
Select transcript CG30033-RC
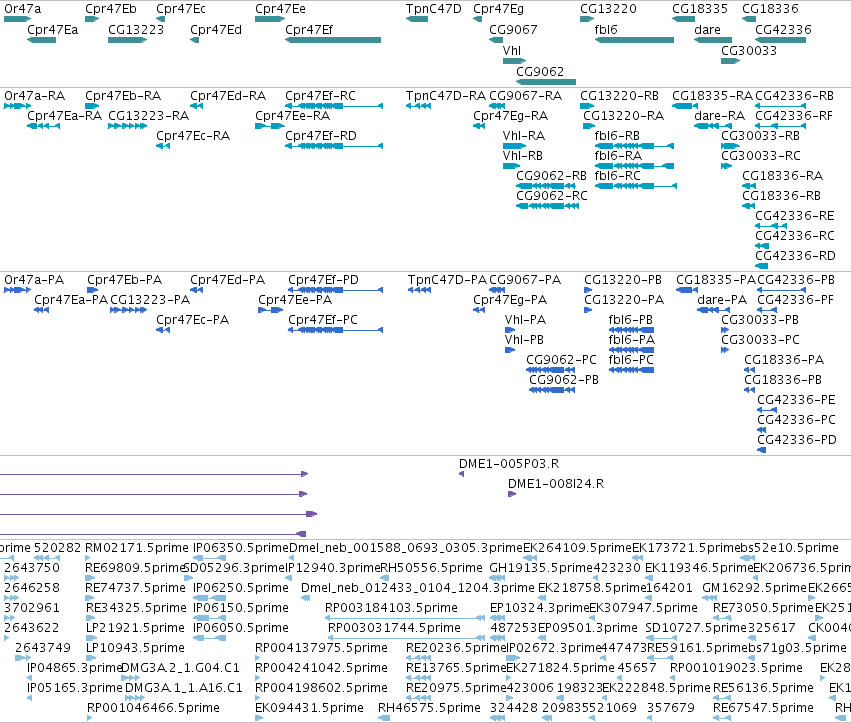pos(726,166)
